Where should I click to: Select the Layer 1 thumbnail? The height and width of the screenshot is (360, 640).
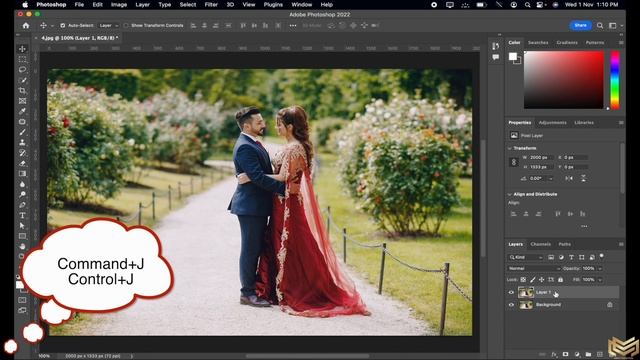526,292
